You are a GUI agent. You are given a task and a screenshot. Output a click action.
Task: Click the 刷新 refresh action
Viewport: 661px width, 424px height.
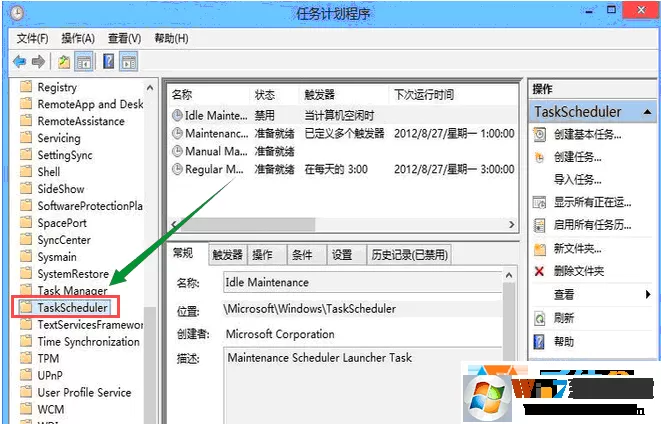(x=564, y=318)
